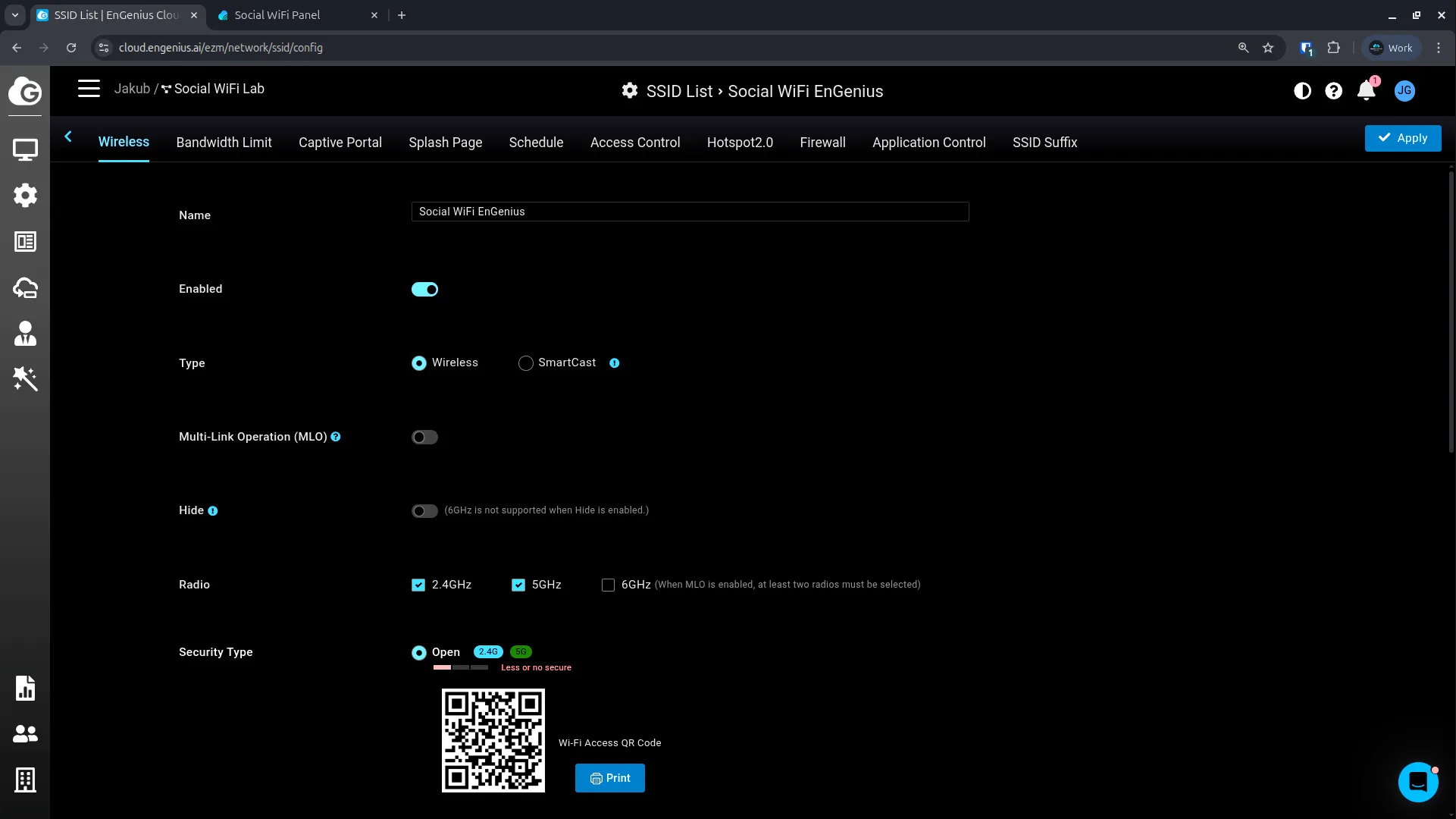Click the Apply button
The height and width of the screenshot is (819, 1456).
1402,138
